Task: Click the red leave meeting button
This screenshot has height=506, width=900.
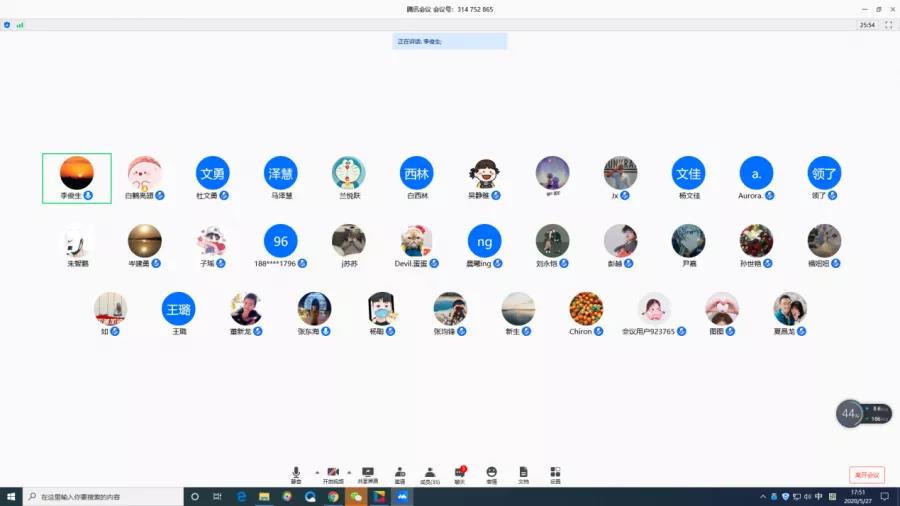Action: (x=866, y=475)
